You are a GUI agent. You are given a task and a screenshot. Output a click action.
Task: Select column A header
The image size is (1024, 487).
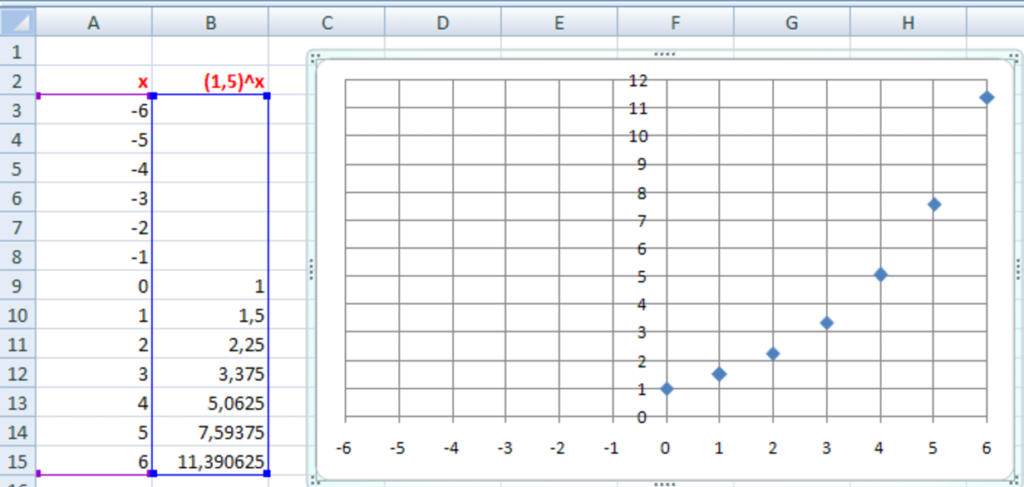pos(93,23)
